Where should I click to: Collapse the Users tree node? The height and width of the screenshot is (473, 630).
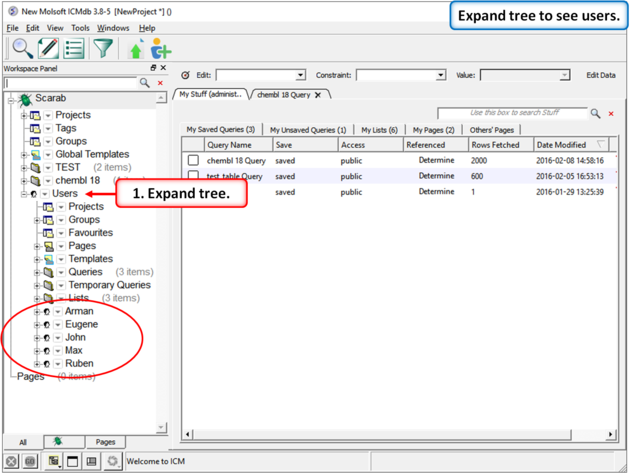click(x=24, y=194)
